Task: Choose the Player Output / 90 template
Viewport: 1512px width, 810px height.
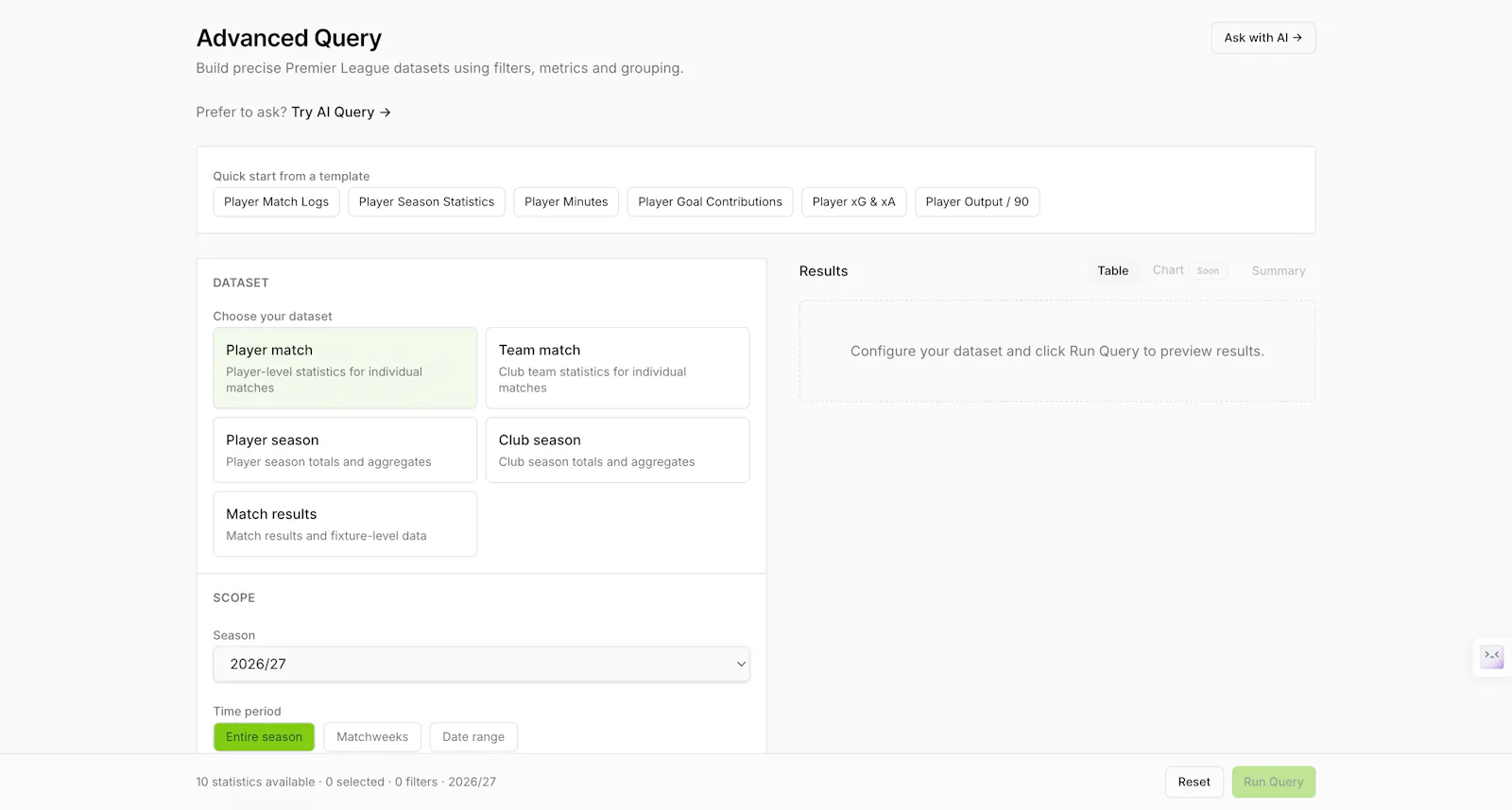Action: click(977, 201)
